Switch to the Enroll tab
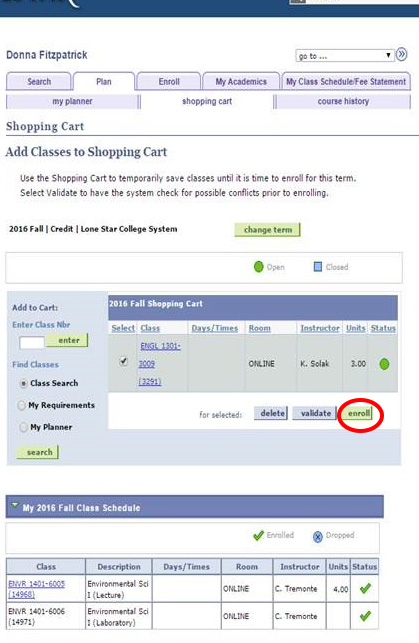Screen dimensions: 419x643 point(169,81)
